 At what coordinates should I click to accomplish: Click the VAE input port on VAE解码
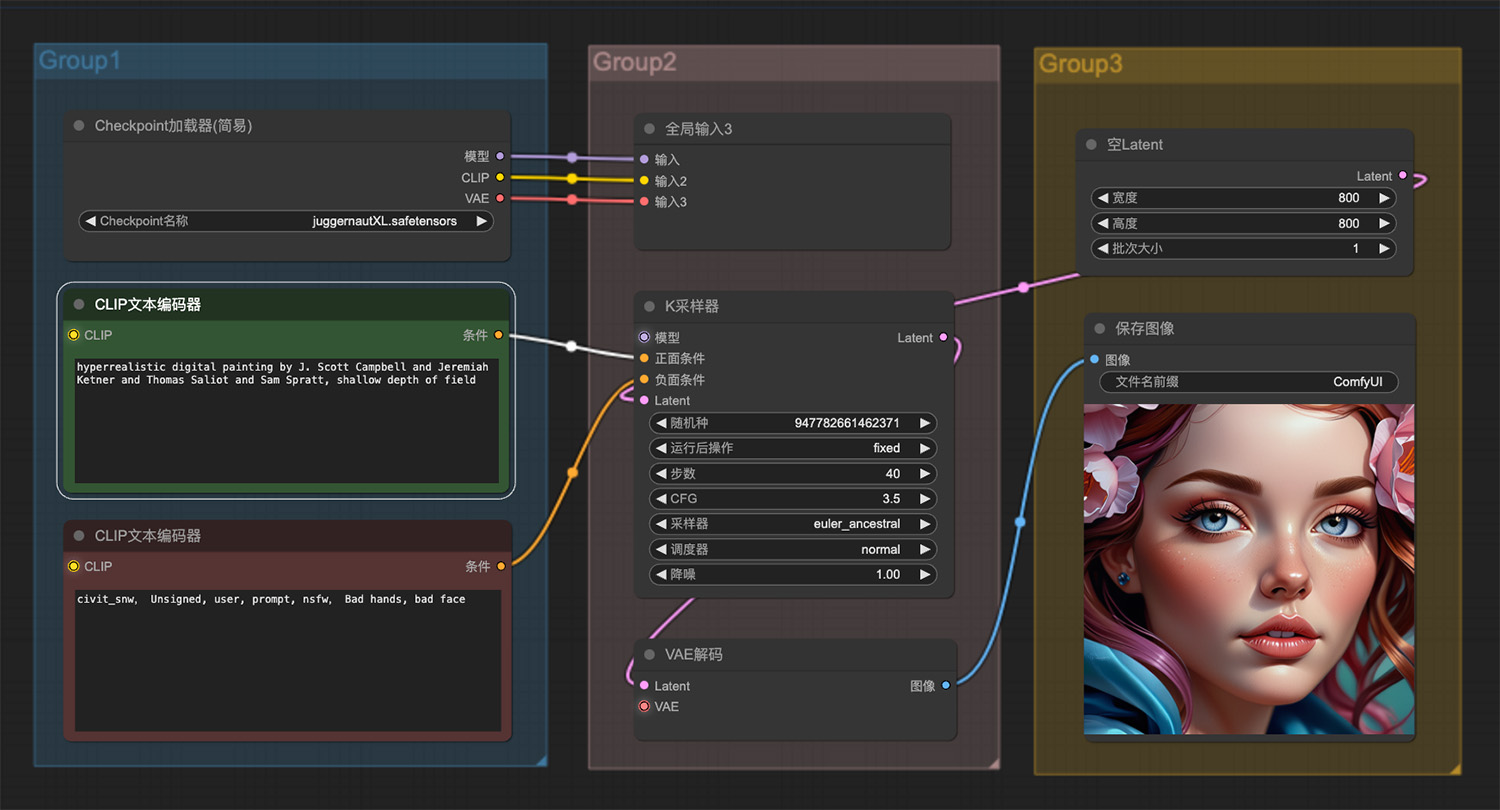pos(644,706)
